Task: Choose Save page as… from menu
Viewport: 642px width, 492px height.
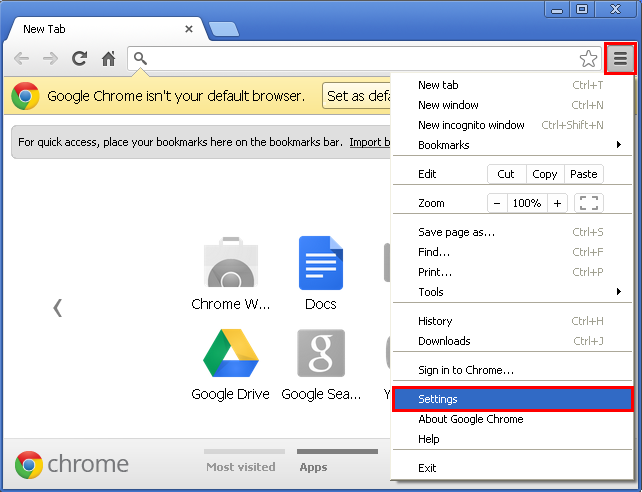Action: pos(512,232)
